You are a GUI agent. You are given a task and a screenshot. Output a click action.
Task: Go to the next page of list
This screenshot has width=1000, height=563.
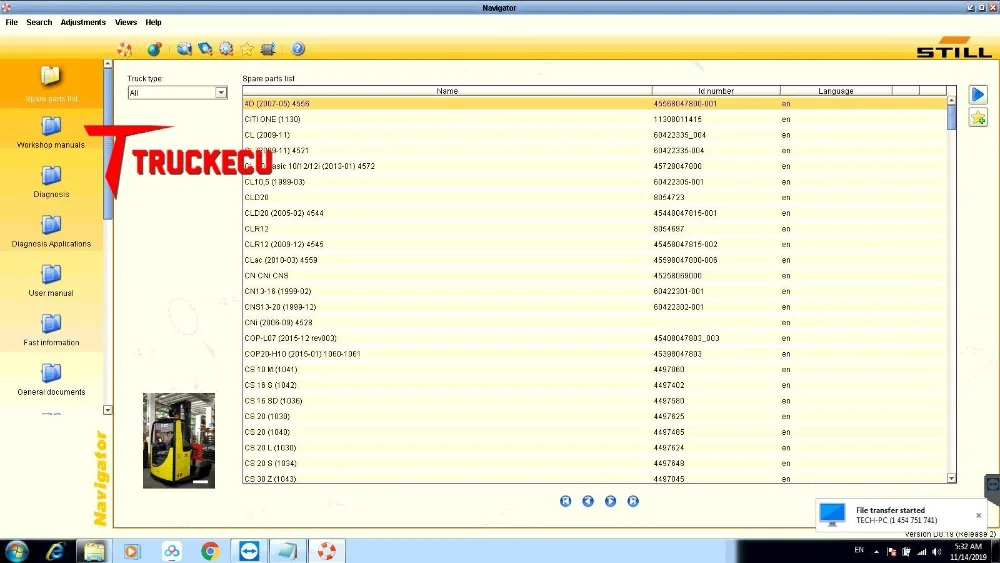[610, 501]
